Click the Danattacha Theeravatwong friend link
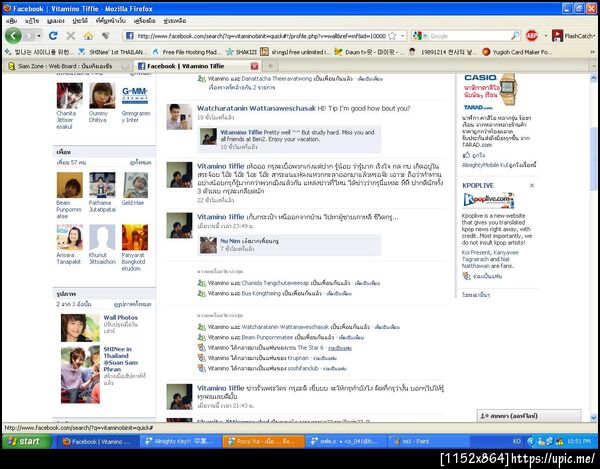The image size is (600, 469). click(277, 78)
